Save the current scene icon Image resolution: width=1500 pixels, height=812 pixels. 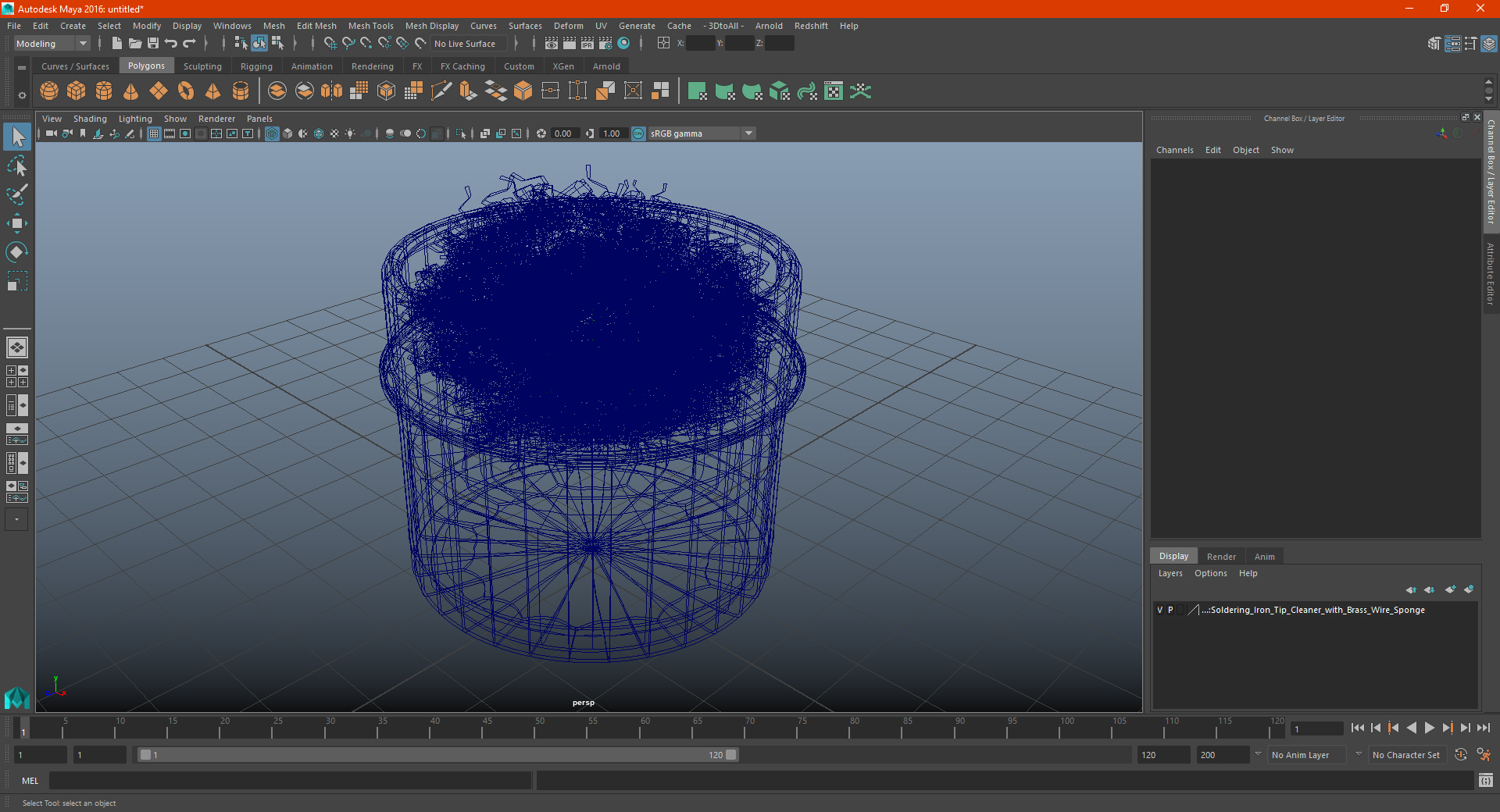pyautogui.click(x=153, y=44)
